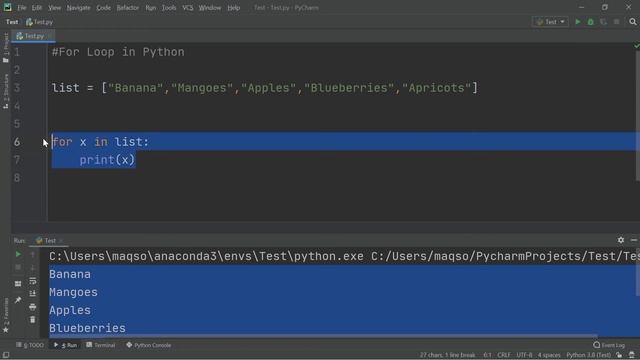Restore layout icon in Run panel

tap(18, 284)
